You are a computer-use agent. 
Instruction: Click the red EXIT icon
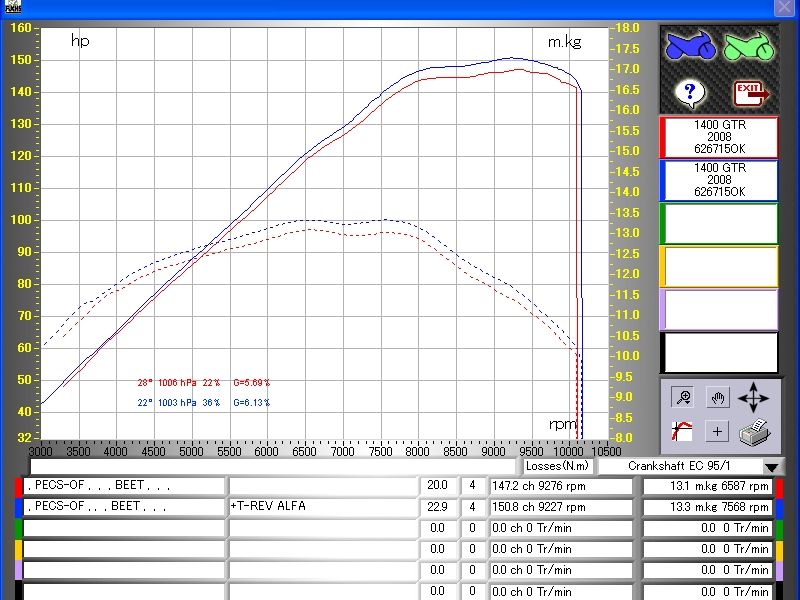pos(751,93)
